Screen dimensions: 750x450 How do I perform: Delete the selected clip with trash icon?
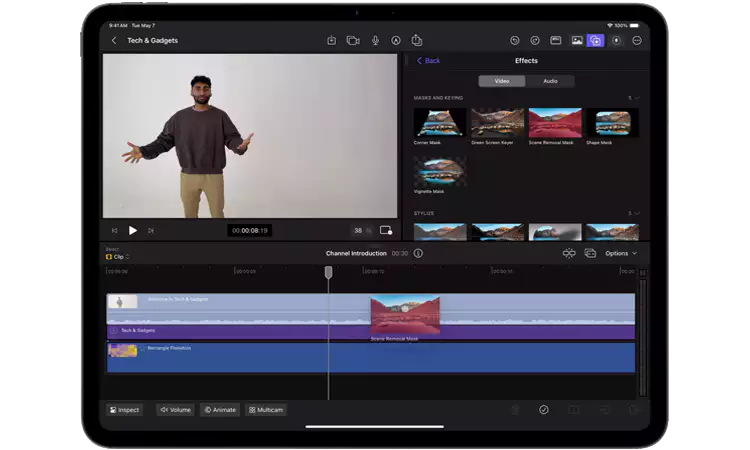515,410
